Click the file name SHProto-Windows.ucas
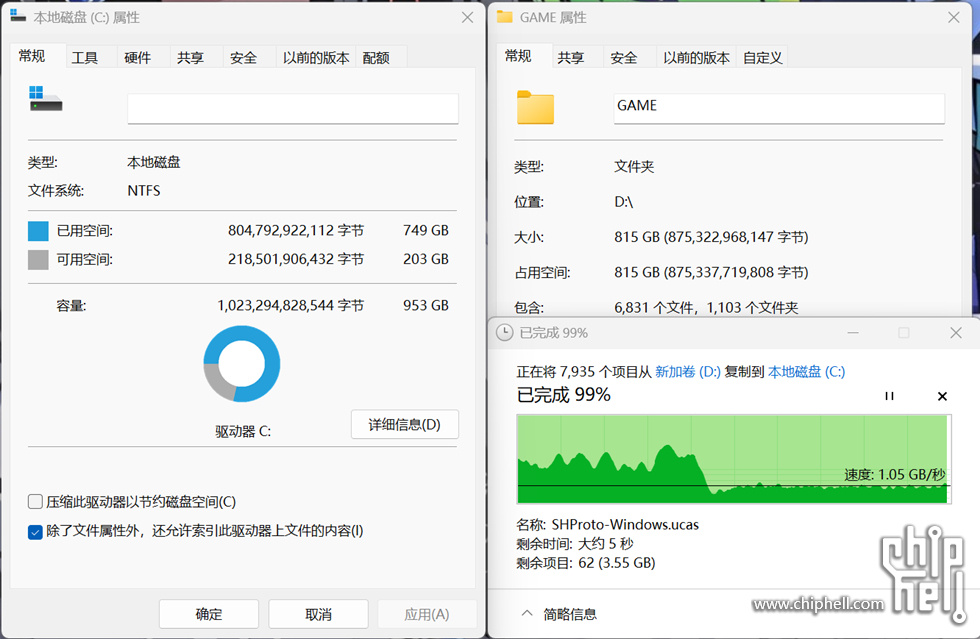This screenshot has width=980, height=639. pyautogui.click(x=625, y=525)
